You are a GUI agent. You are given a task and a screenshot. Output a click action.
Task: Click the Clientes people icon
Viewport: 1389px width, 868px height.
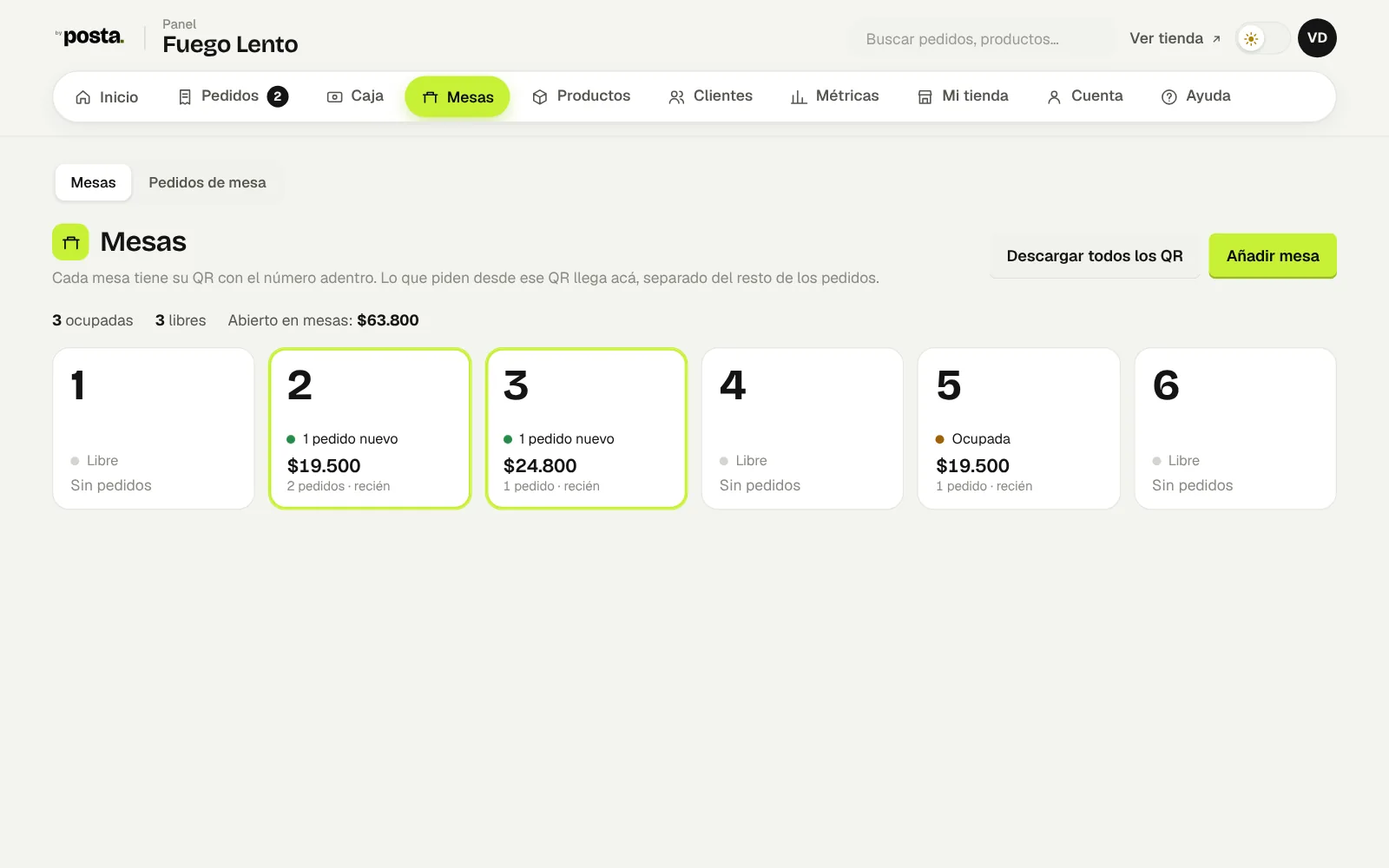(x=676, y=97)
